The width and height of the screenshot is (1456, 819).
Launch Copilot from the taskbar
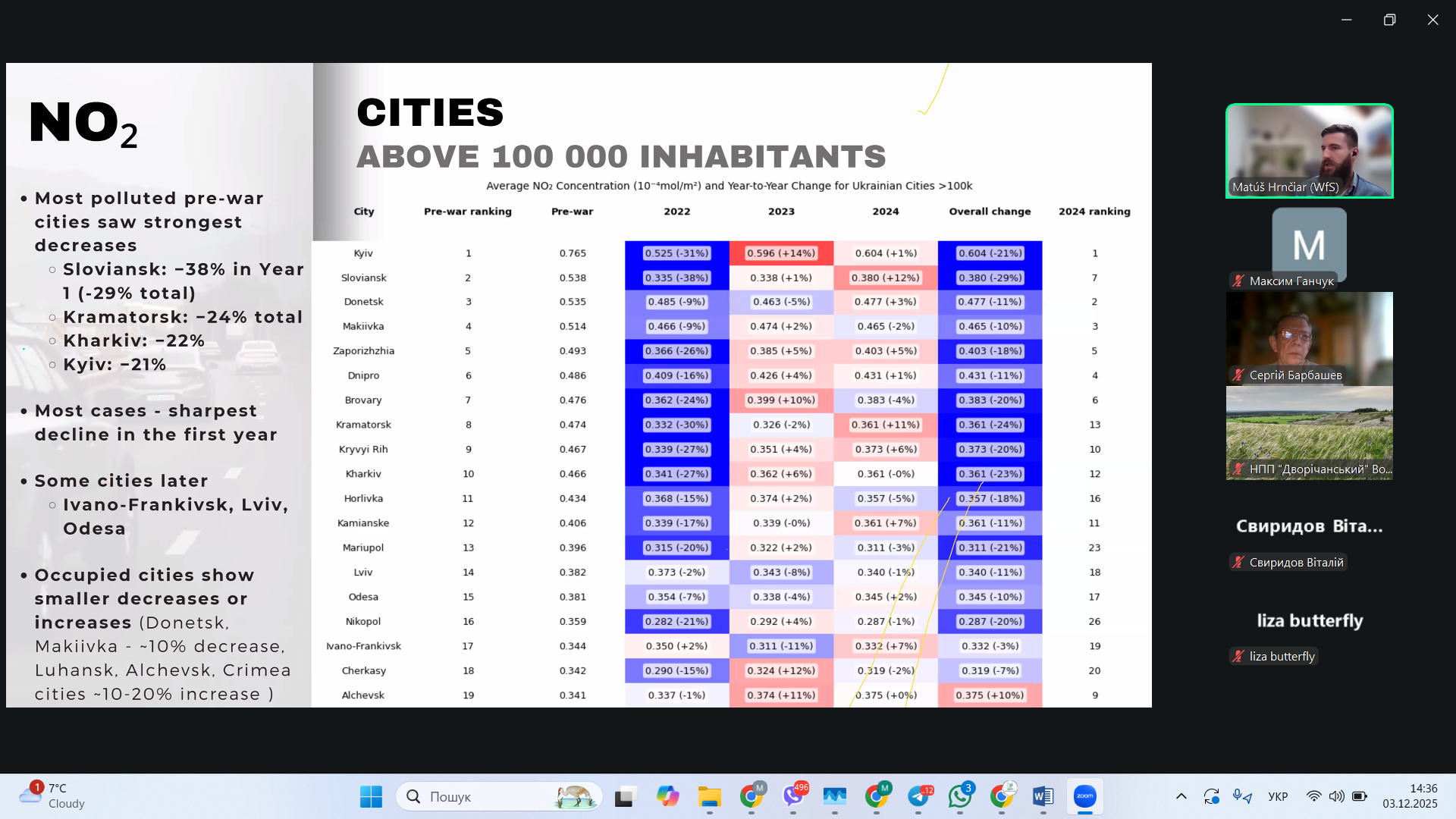click(667, 796)
